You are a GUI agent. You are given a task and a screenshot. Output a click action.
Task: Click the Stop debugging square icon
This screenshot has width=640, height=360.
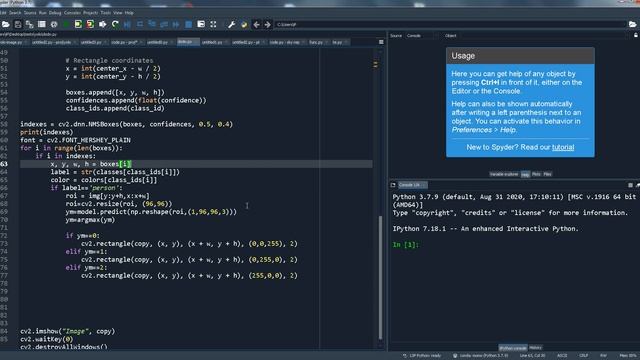[189, 24]
